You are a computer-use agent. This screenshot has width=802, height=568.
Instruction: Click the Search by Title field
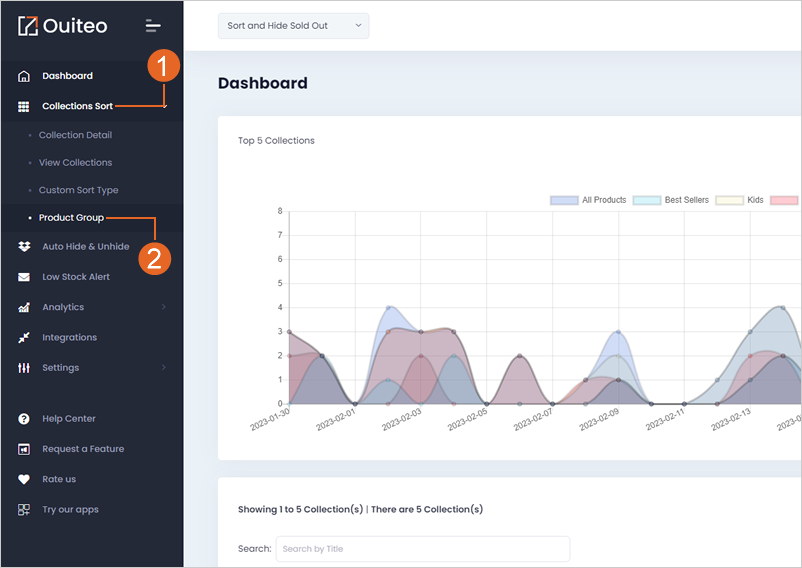click(x=422, y=549)
